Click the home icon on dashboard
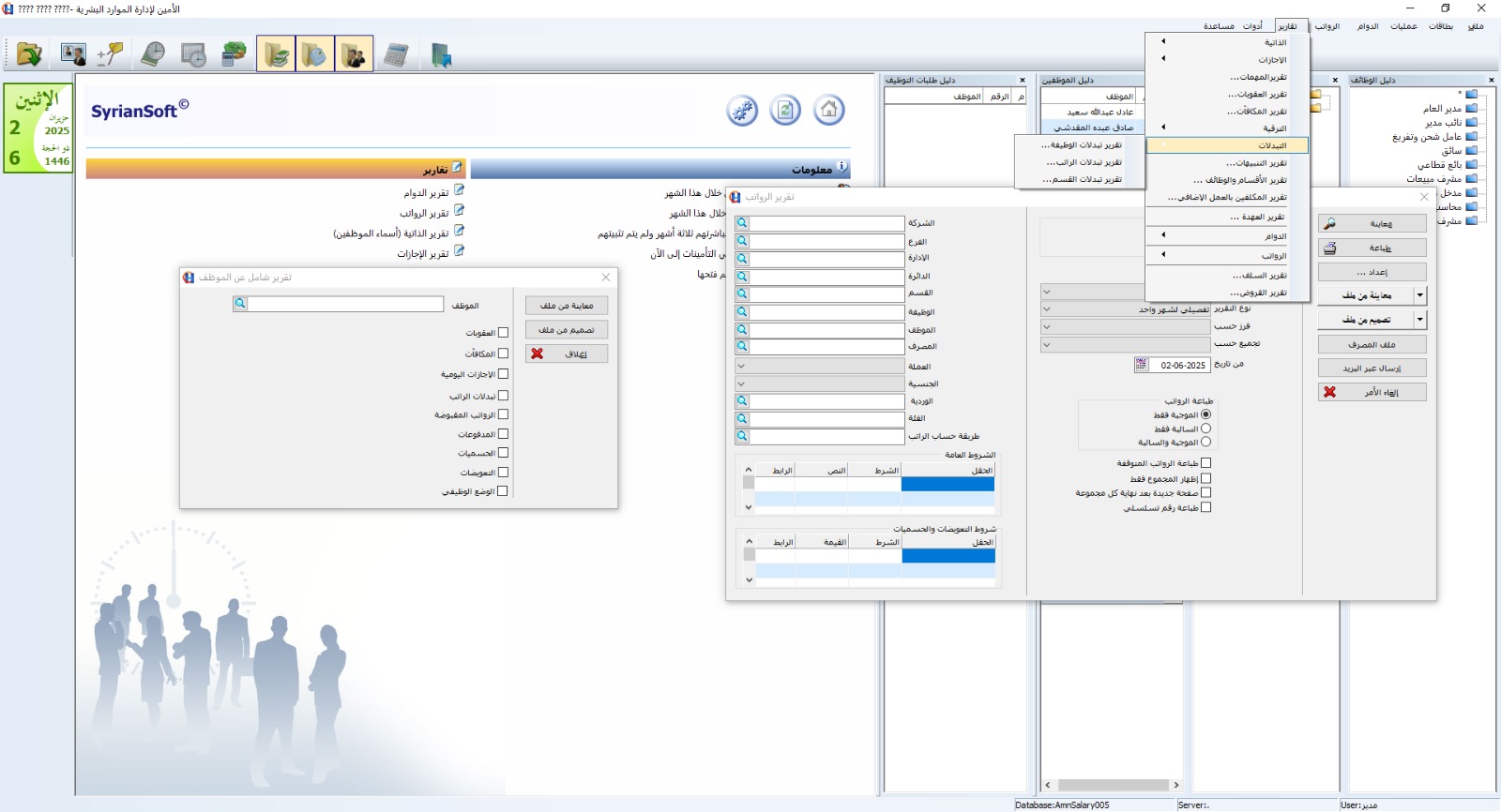Screen dimensions: 1501x812 pos(828,111)
